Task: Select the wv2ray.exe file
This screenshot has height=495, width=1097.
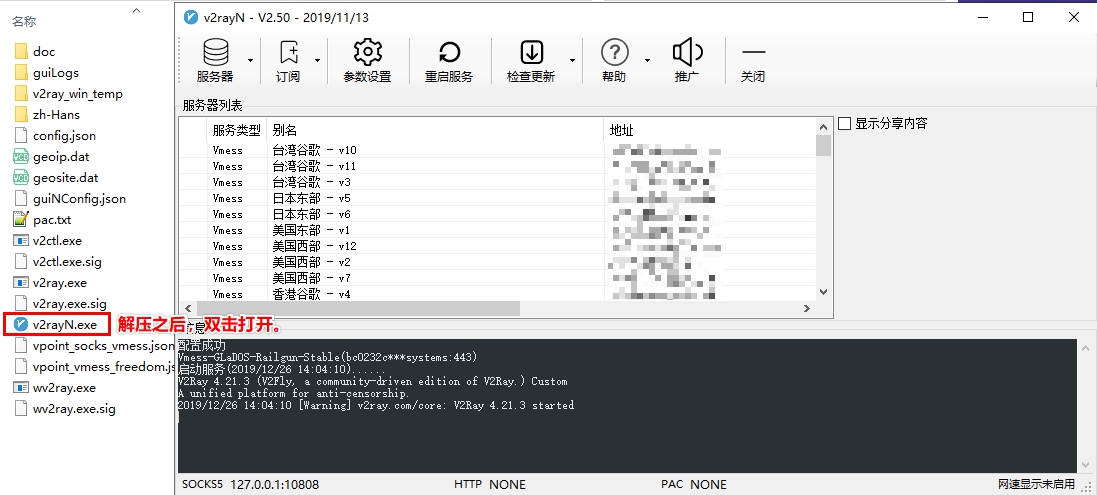Action: (55, 387)
